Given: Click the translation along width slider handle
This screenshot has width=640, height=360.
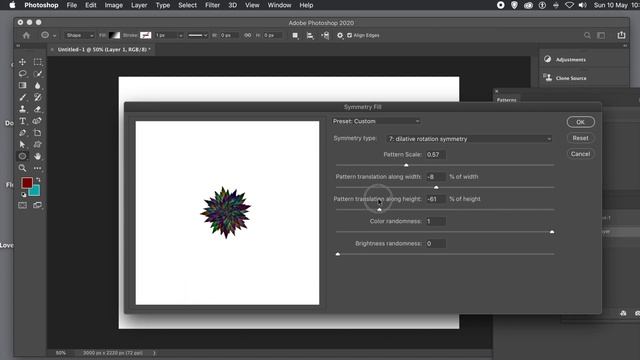Looking at the screenshot, I should [x=436, y=187].
